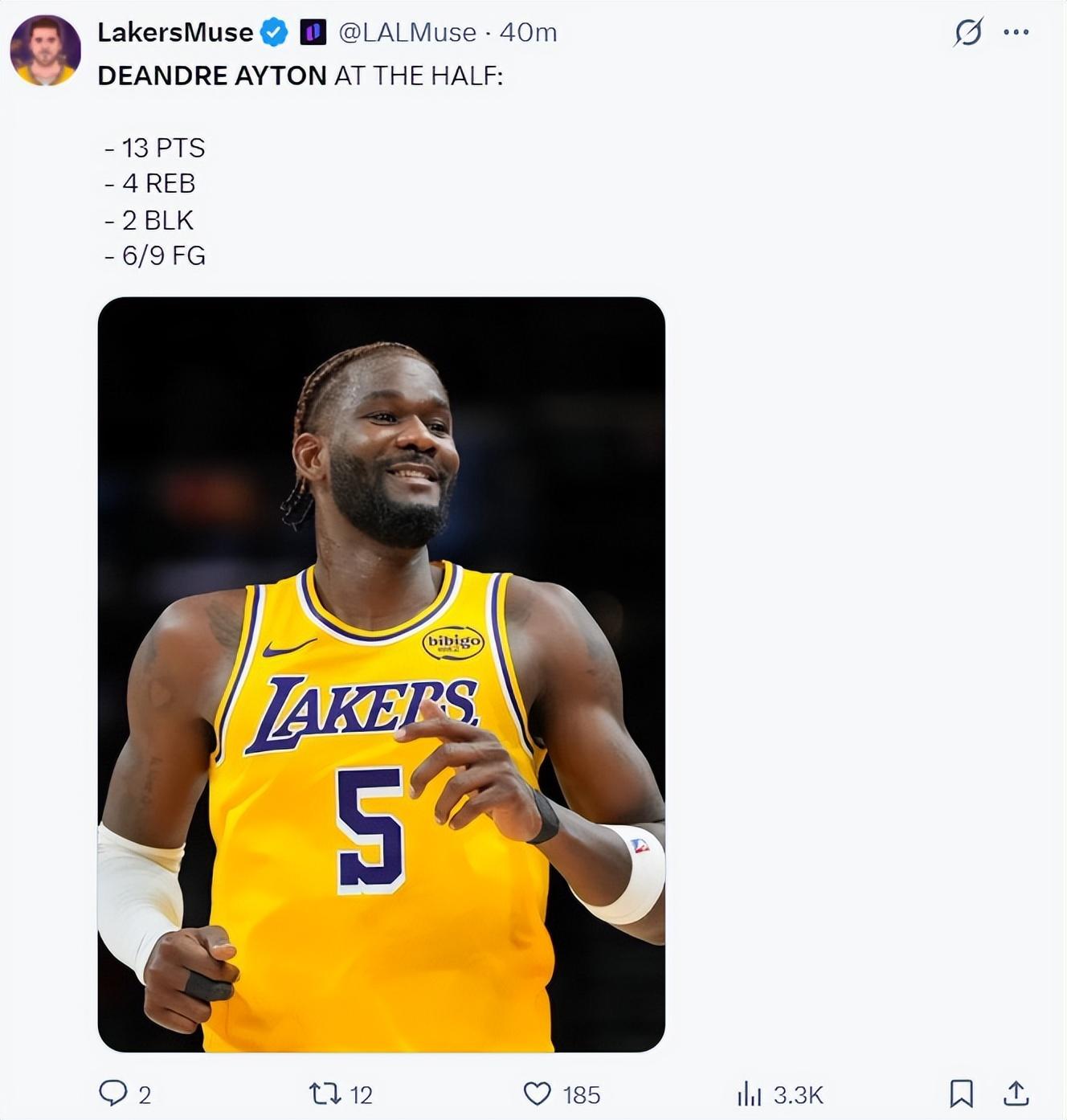1067x1120 pixels.
Task: Click the repost count showing 12
Action: [x=362, y=1094]
